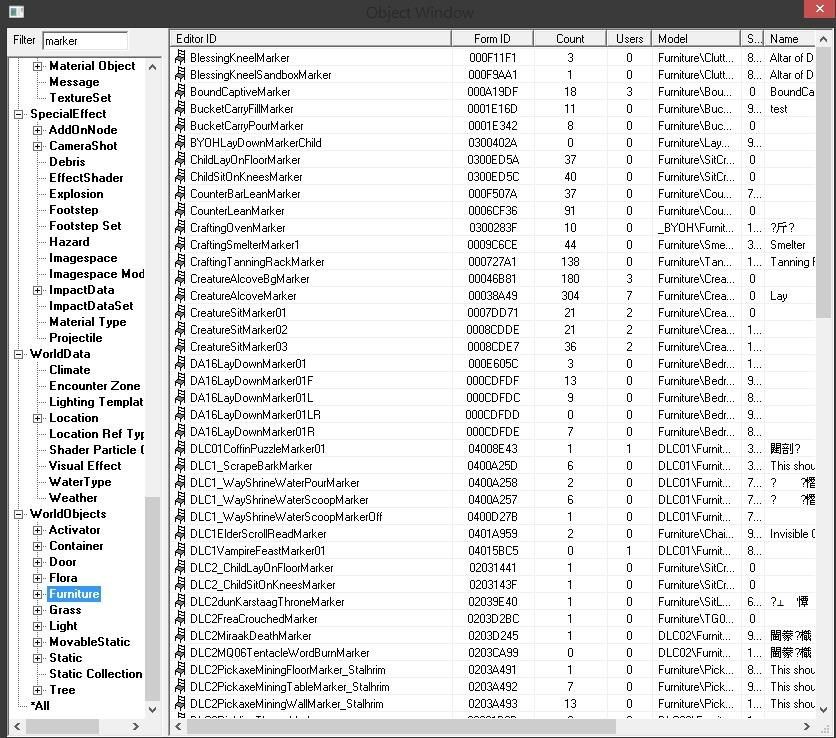The height and width of the screenshot is (738, 836).
Task: Select the Weather category in the tree
Action: point(73,498)
